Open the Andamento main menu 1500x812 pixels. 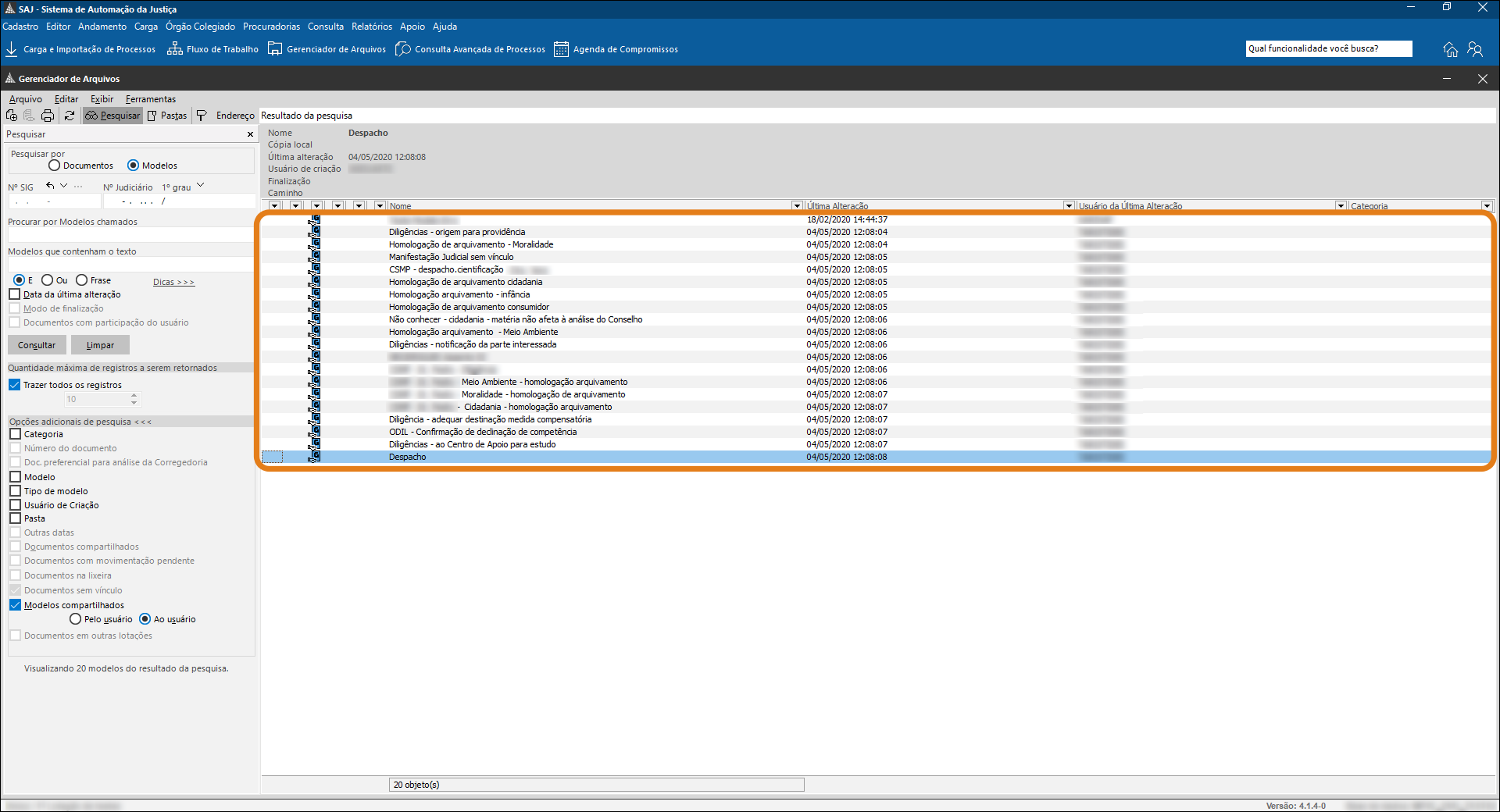[102, 27]
